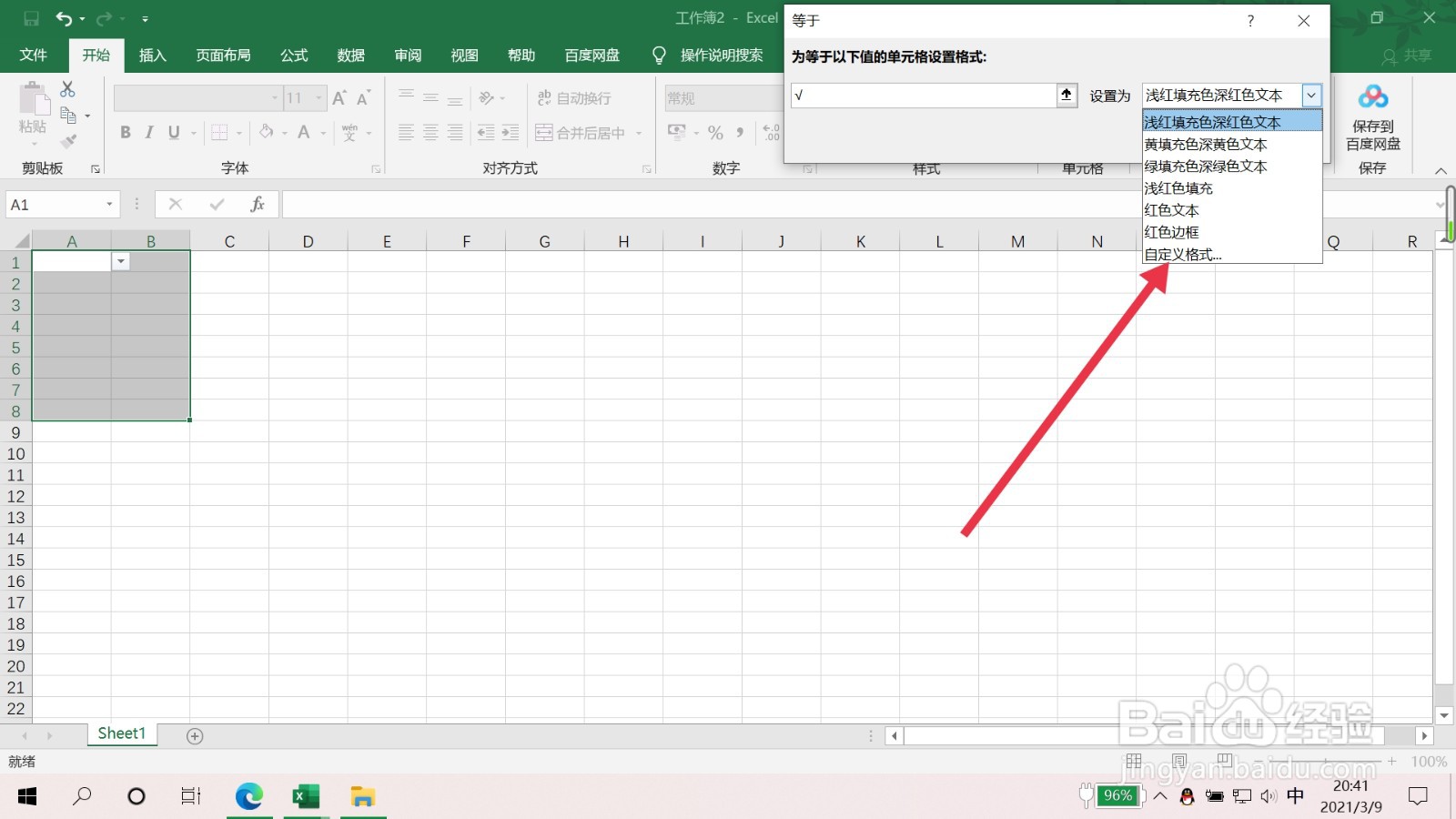Viewport: 1456px width, 819px height.
Task: Toggle Underline formatting
Action: [x=174, y=133]
